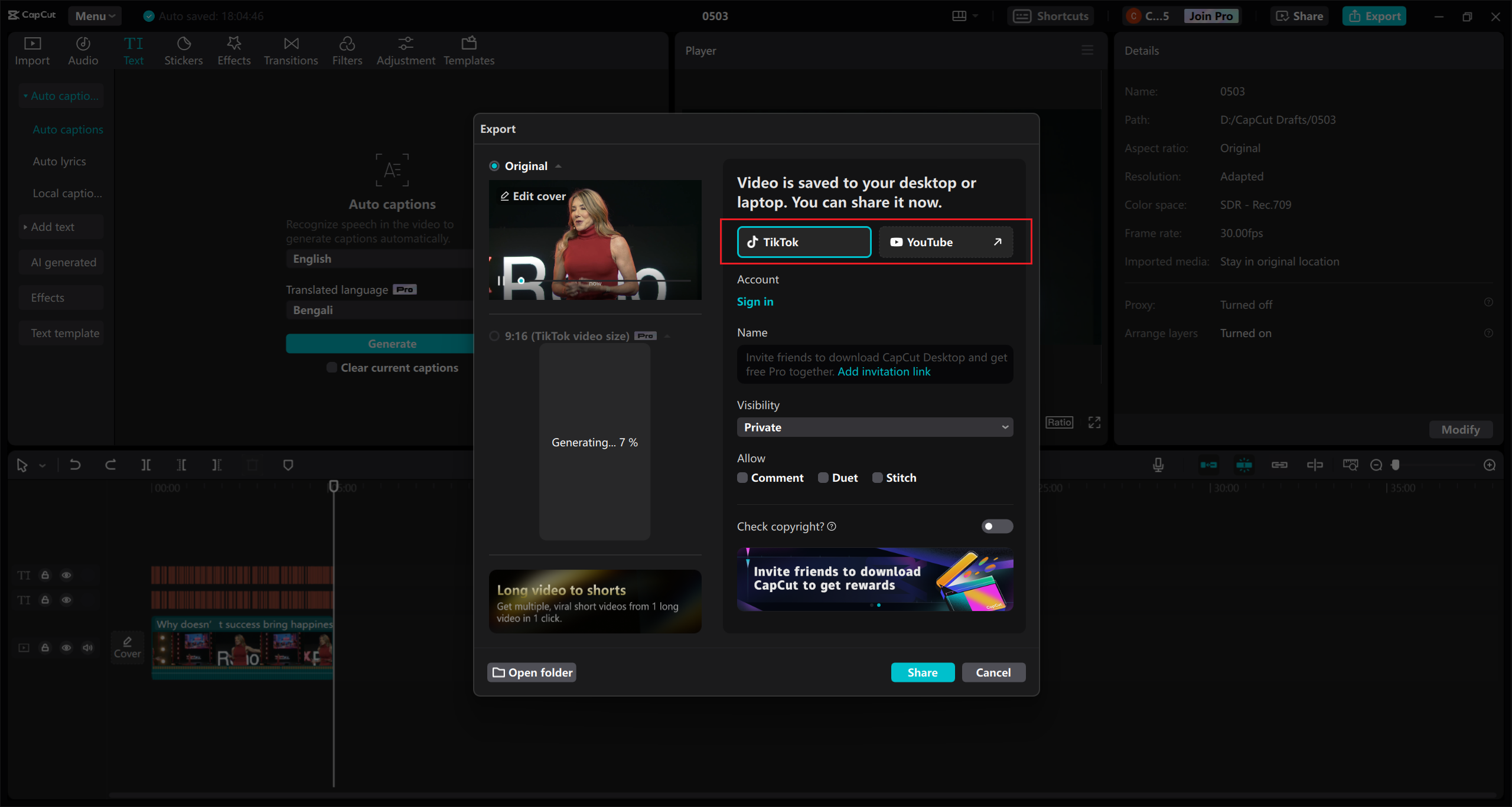1512x807 pixels.
Task: Check Clear current captions
Action: pos(332,367)
